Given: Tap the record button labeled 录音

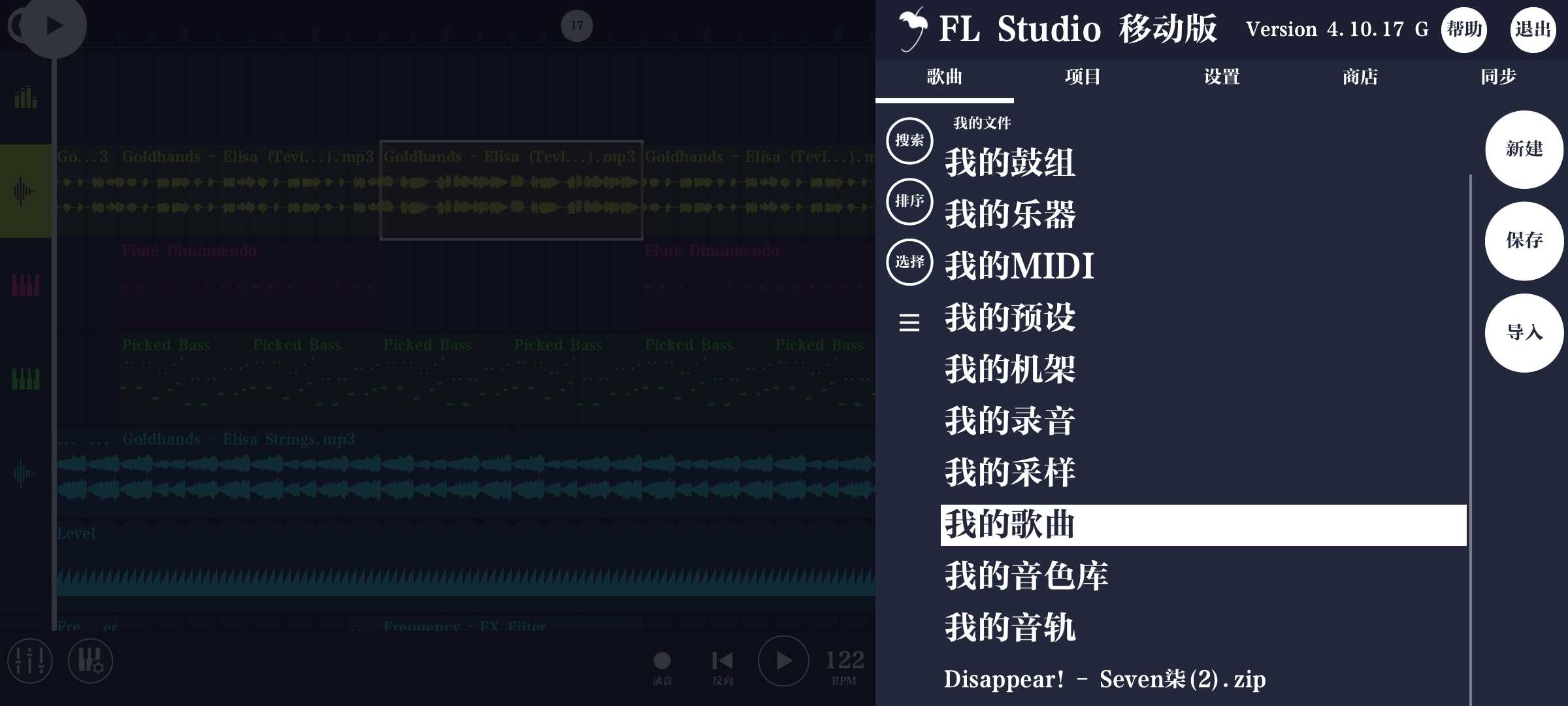Looking at the screenshot, I should (x=662, y=667).
